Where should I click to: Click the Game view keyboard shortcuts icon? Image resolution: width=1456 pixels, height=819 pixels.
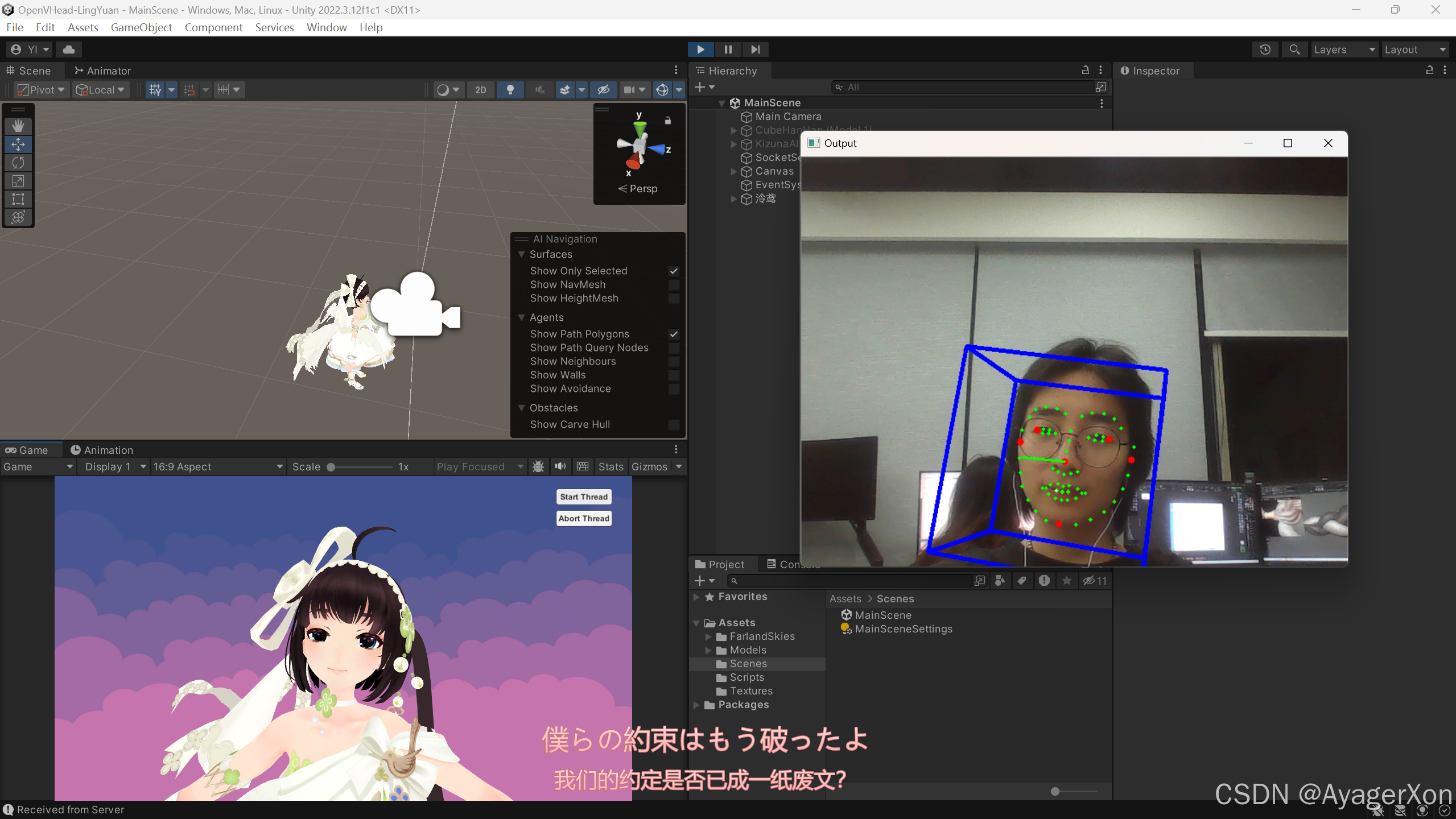(x=583, y=467)
